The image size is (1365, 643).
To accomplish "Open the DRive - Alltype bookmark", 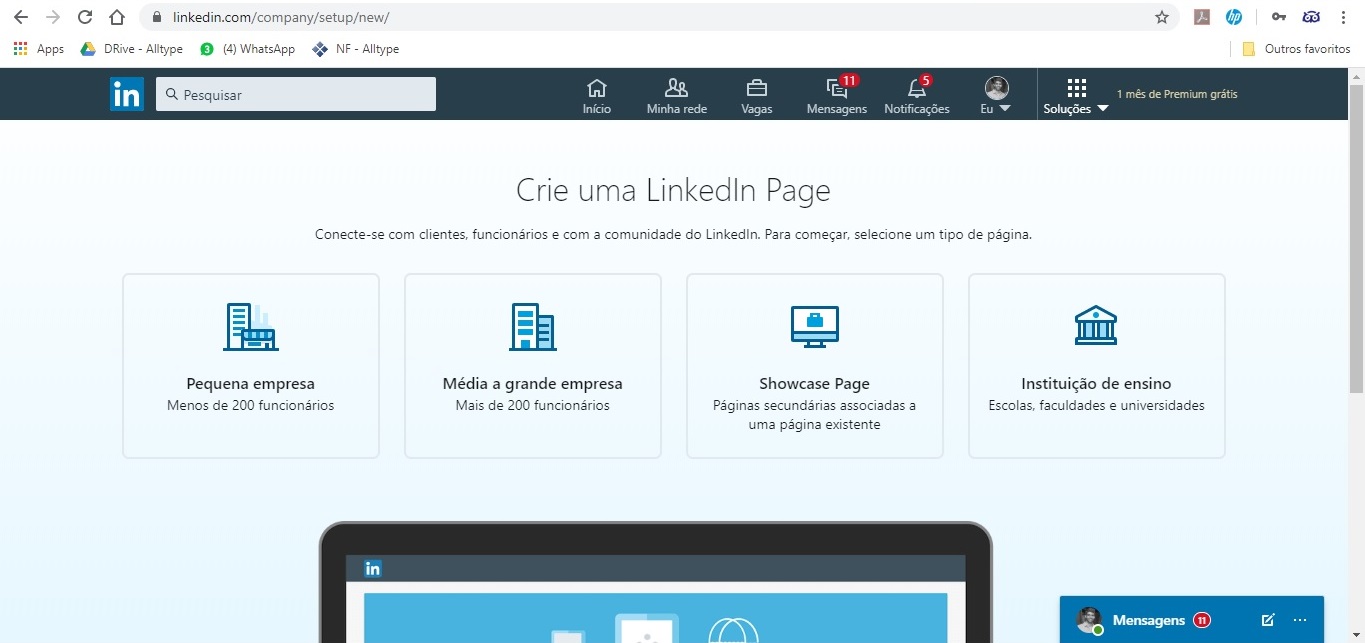I will point(132,49).
